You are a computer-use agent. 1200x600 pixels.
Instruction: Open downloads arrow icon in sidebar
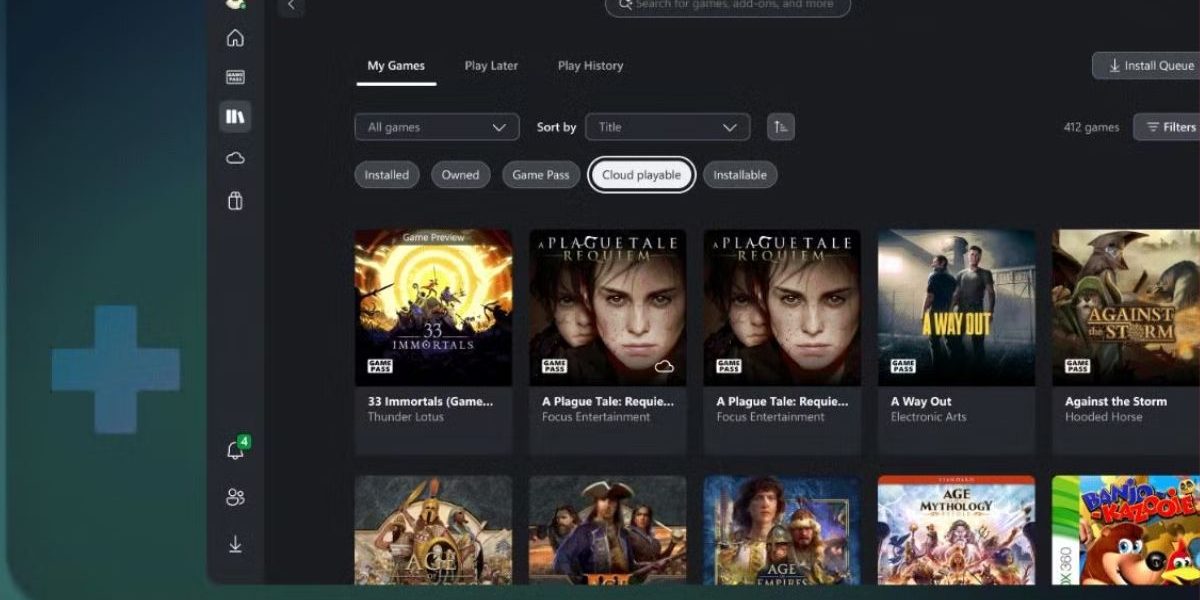[x=235, y=544]
